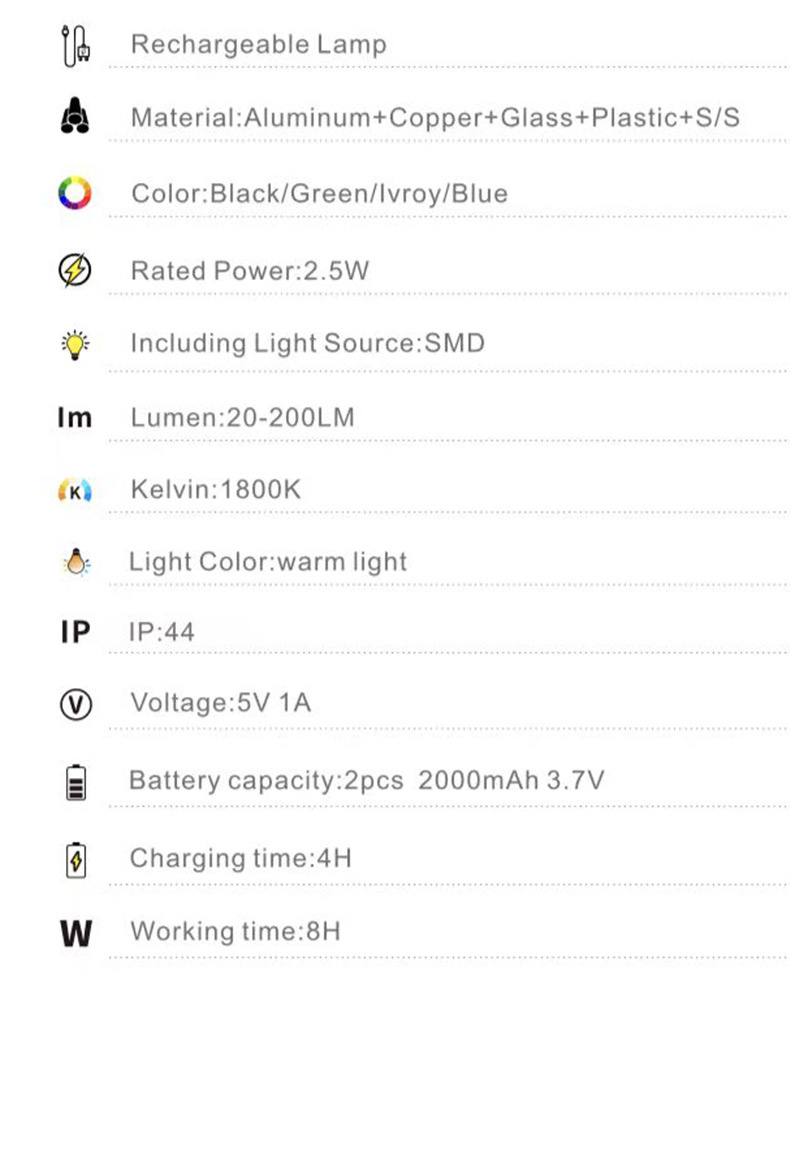Click the battery capacity icon
Viewport: 790px width, 1174px height.
click(75, 782)
